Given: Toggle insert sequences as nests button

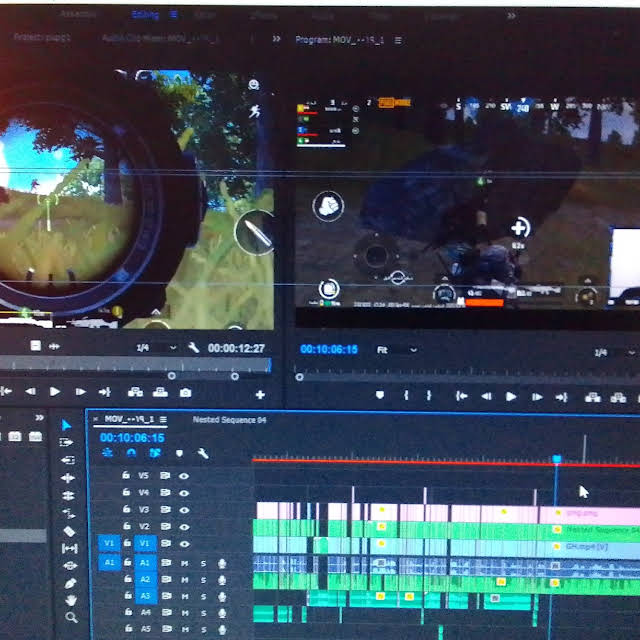Looking at the screenshot, I should pyautogui.click(x=107, y=452).
